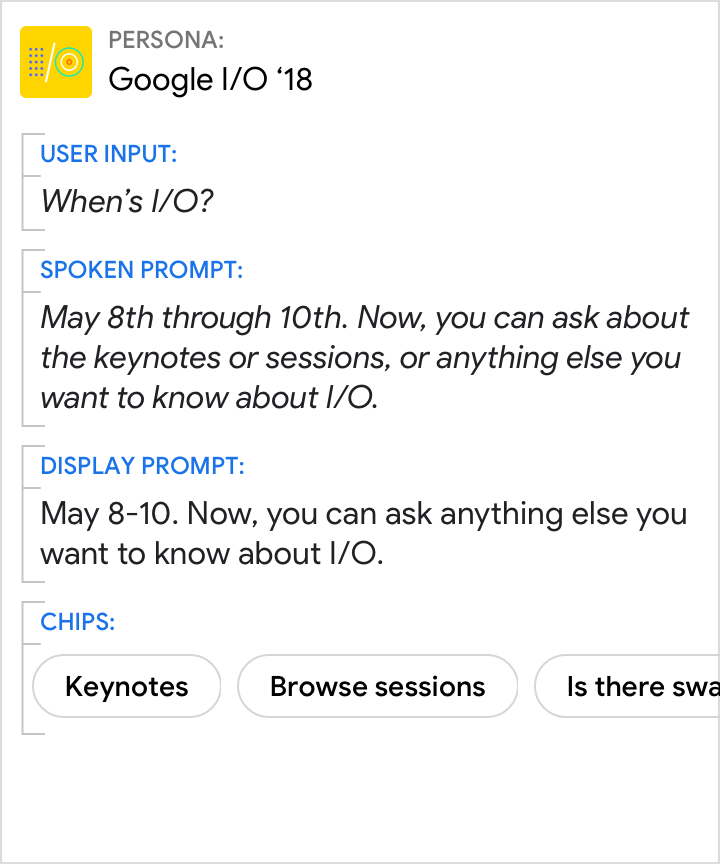The width and height of the screenshot is (720, 864).
Task: Click the concentric circles in the I/O logo
Action: click(69, 63)
